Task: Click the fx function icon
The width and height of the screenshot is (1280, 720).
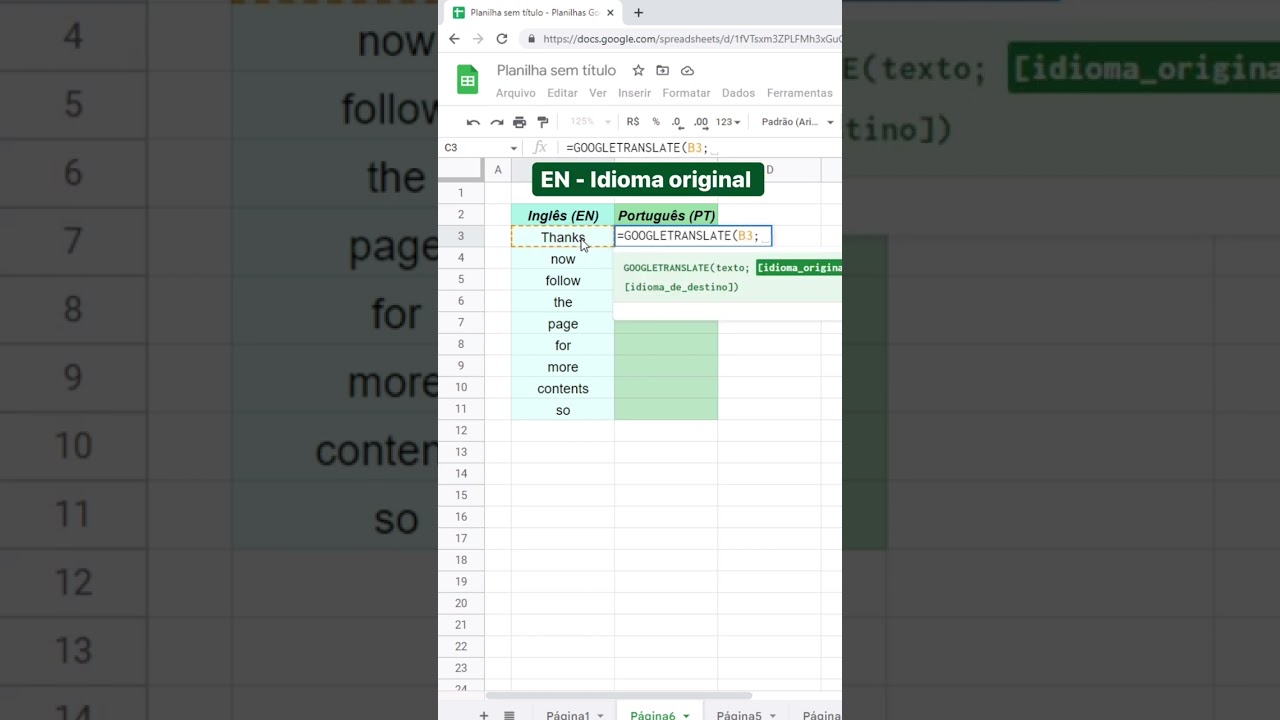Action: [540, 148]
